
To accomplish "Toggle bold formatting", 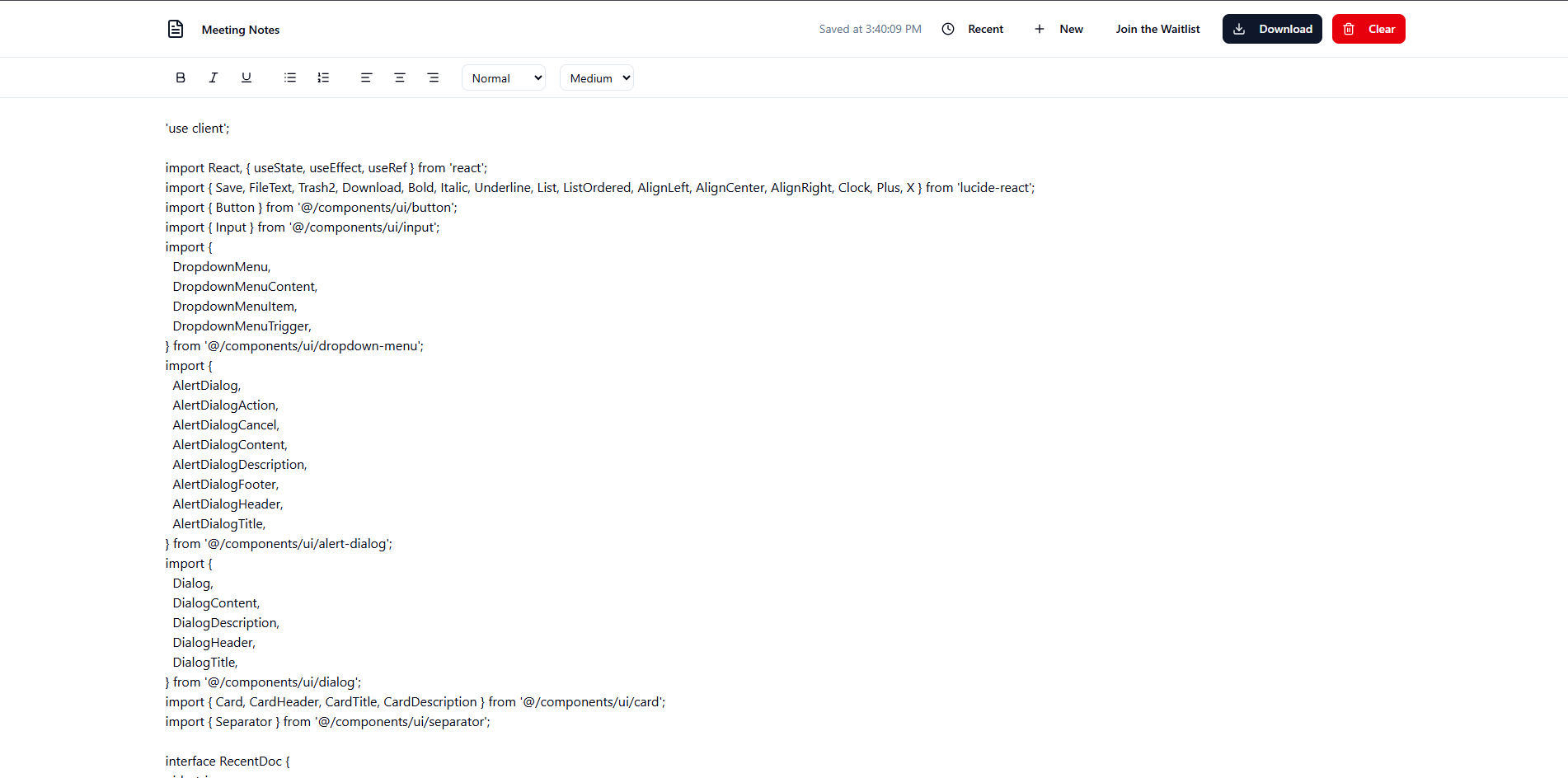I will click(x=181, y=77).
